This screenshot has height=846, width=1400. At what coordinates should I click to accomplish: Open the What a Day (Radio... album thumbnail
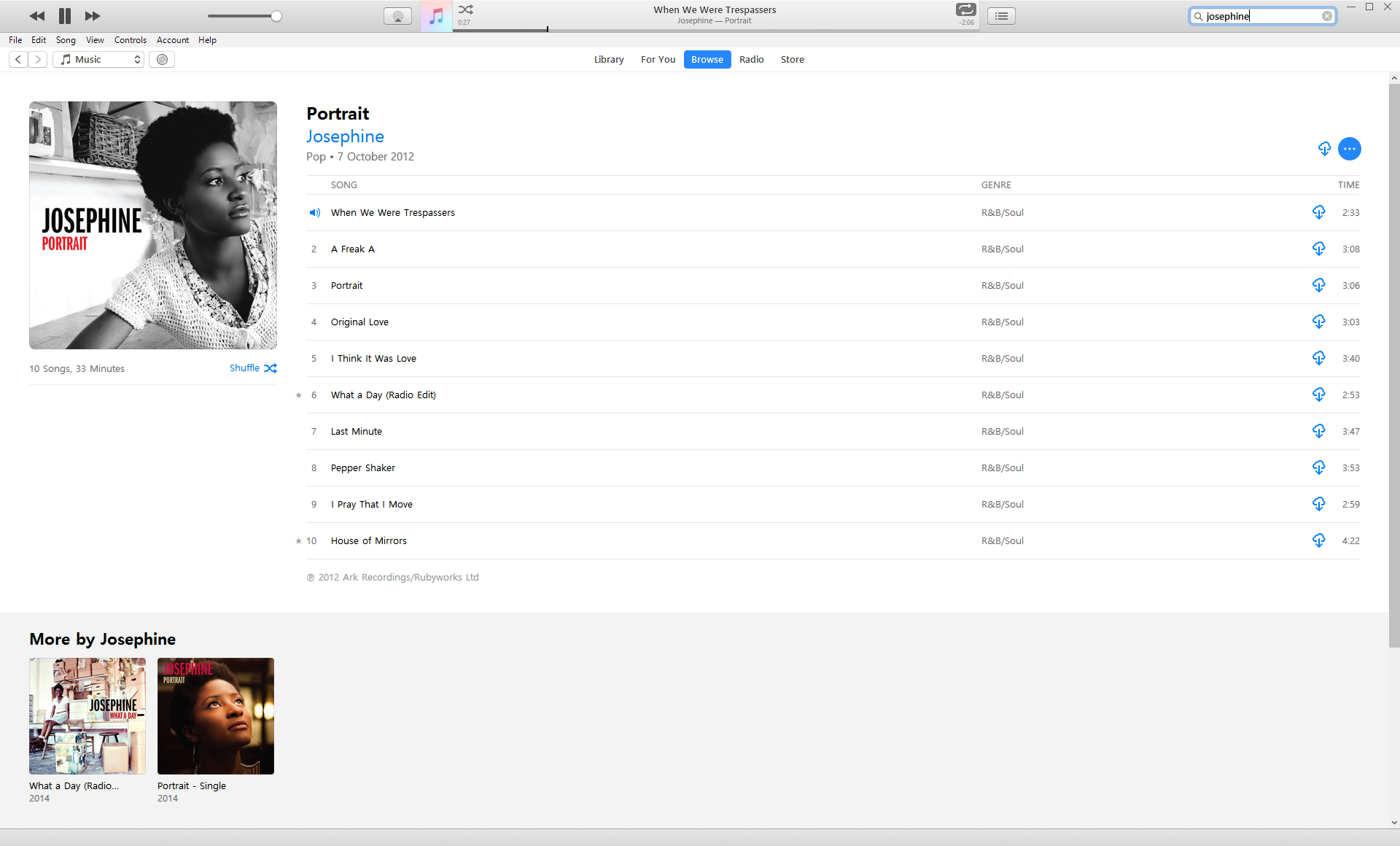[87, 716]
